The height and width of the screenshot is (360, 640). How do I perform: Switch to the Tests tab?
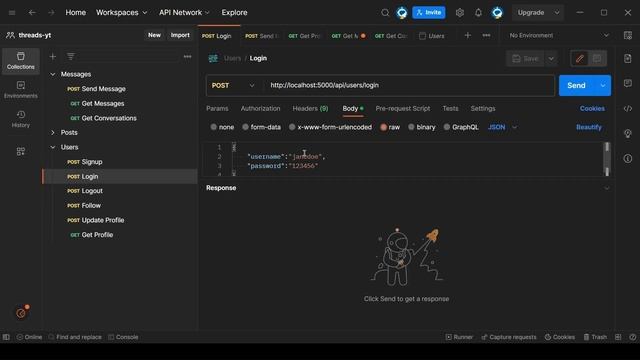click(x=450, y=109)
